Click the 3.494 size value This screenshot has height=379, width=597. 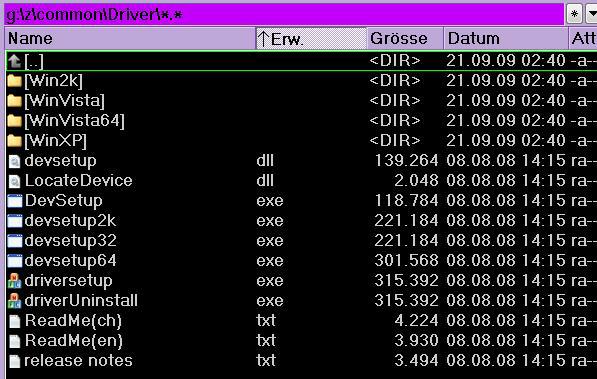[x=416, y=360]
